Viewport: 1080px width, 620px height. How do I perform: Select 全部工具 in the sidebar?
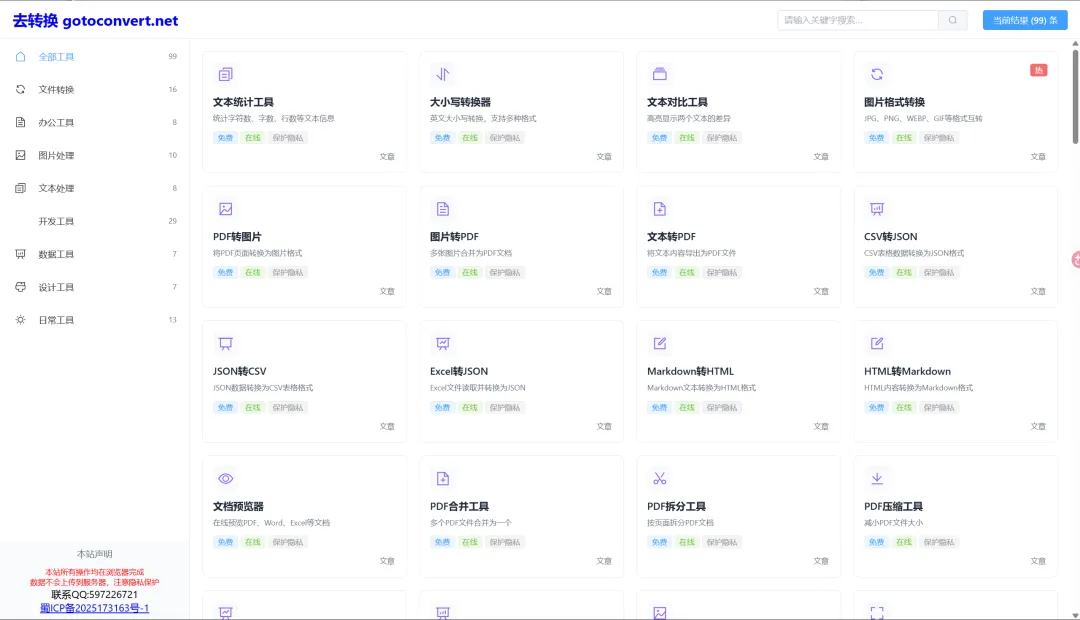pyautogui.click(x=95, y=56)
